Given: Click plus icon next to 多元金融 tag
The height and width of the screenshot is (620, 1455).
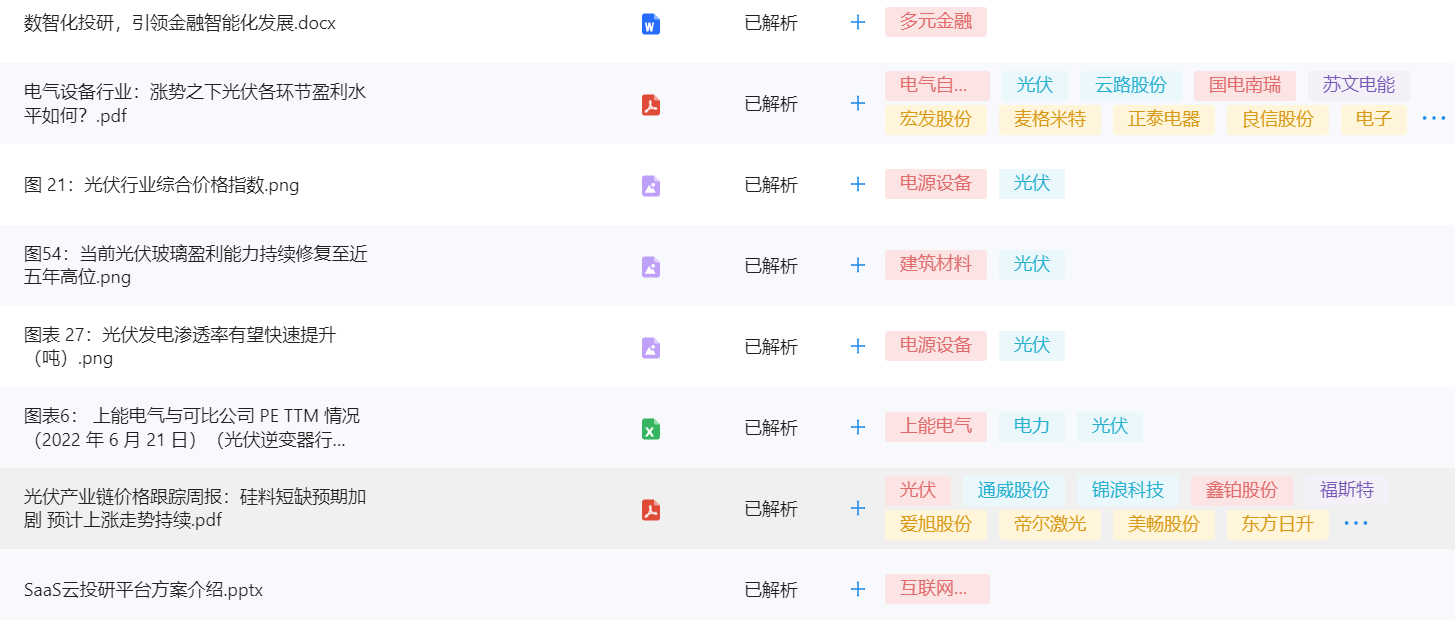Looking at the screenshot, I should (x=857, y=22).
